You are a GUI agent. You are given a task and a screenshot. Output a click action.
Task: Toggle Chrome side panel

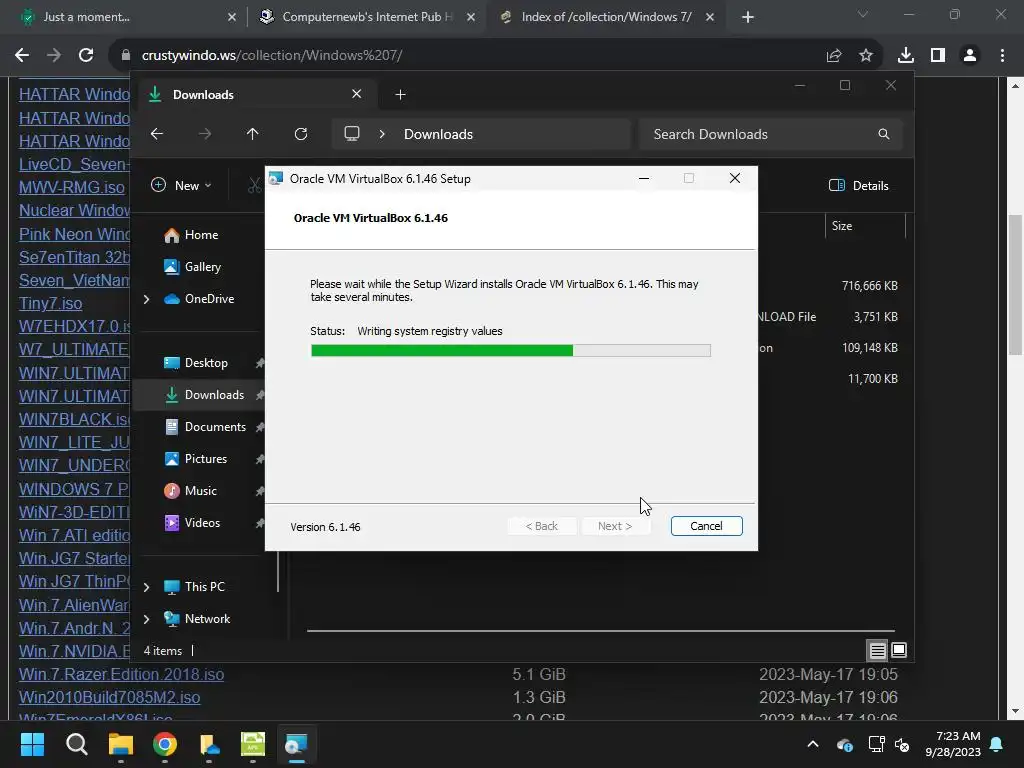(938, 56)
